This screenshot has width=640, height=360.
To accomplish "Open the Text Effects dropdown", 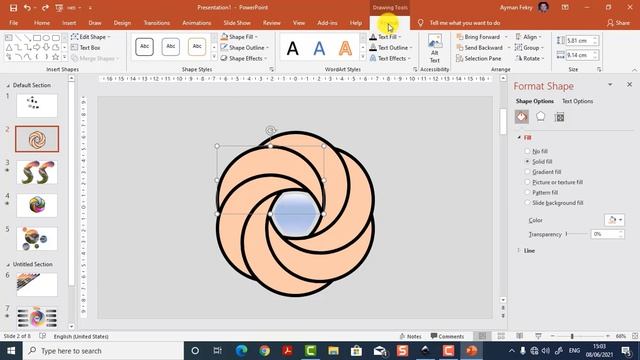I will (x=390, y=58).
